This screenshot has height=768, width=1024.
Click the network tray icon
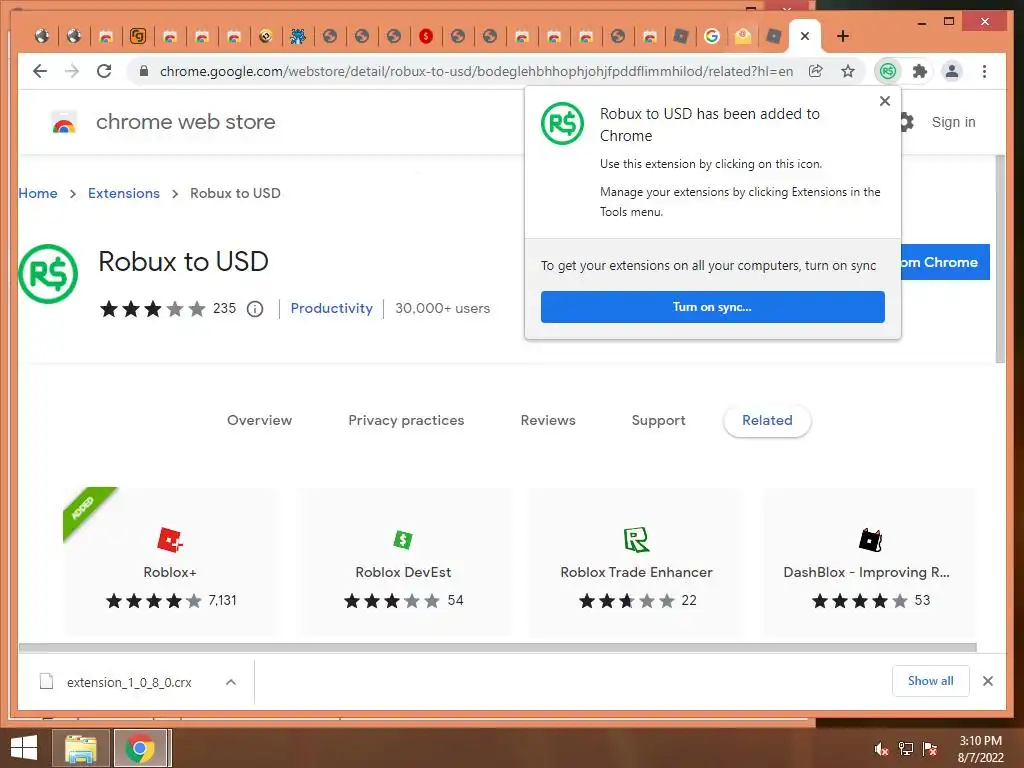(906, 749)
